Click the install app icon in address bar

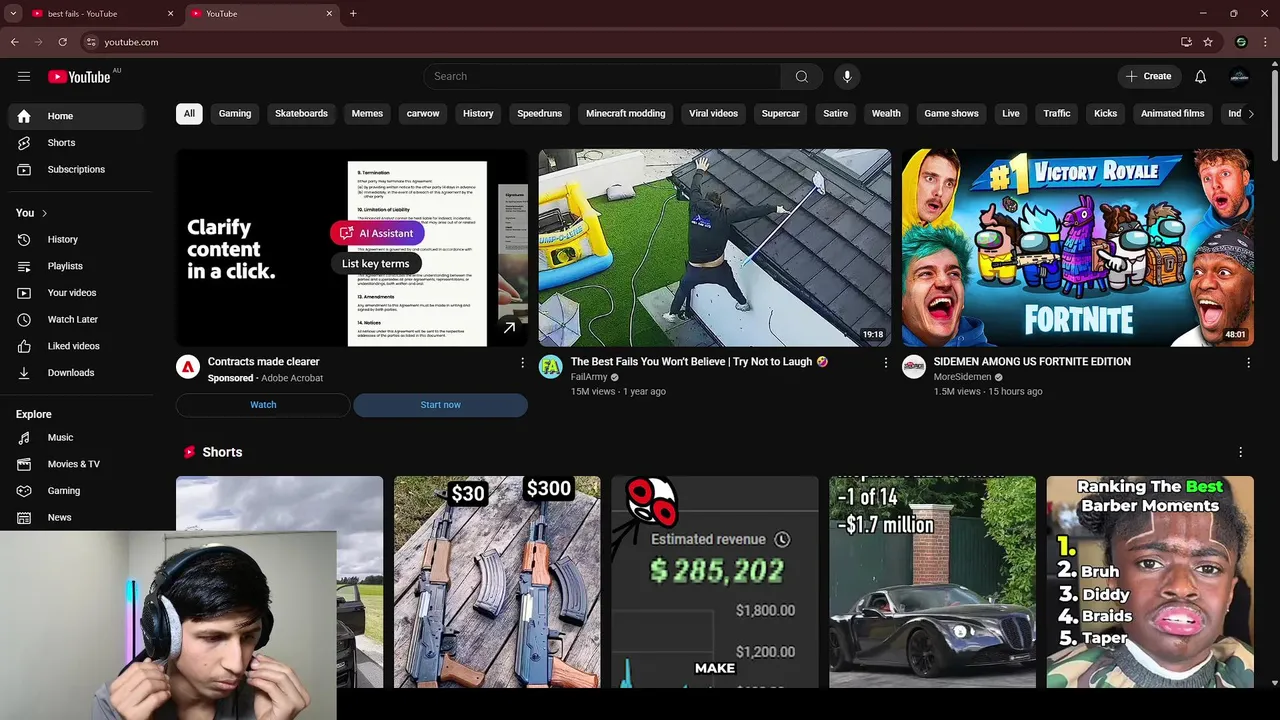pyautogui.click(x=1186, y=42)
